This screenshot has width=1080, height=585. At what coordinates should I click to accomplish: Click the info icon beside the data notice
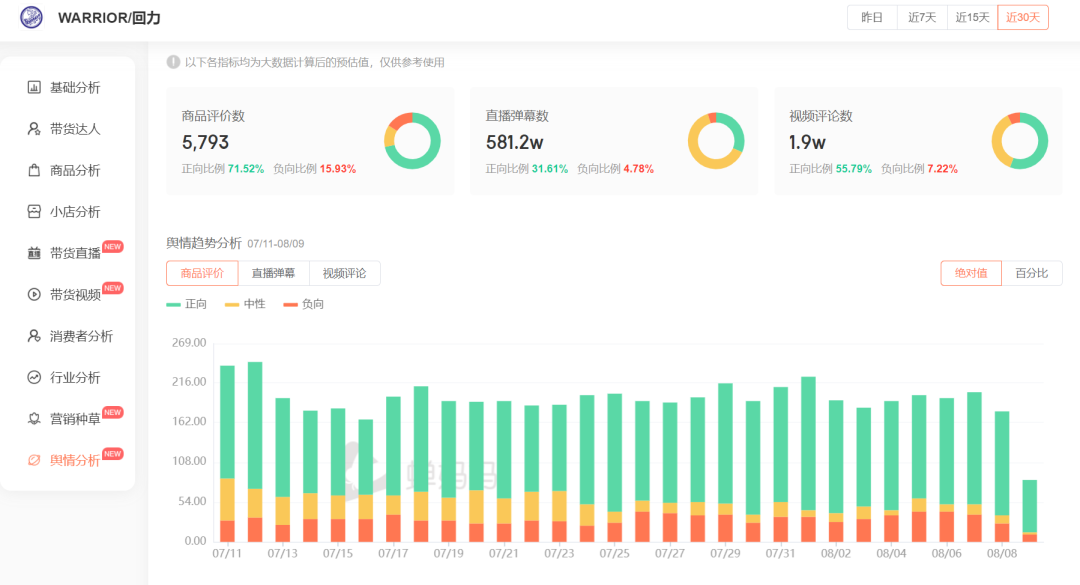174,62
